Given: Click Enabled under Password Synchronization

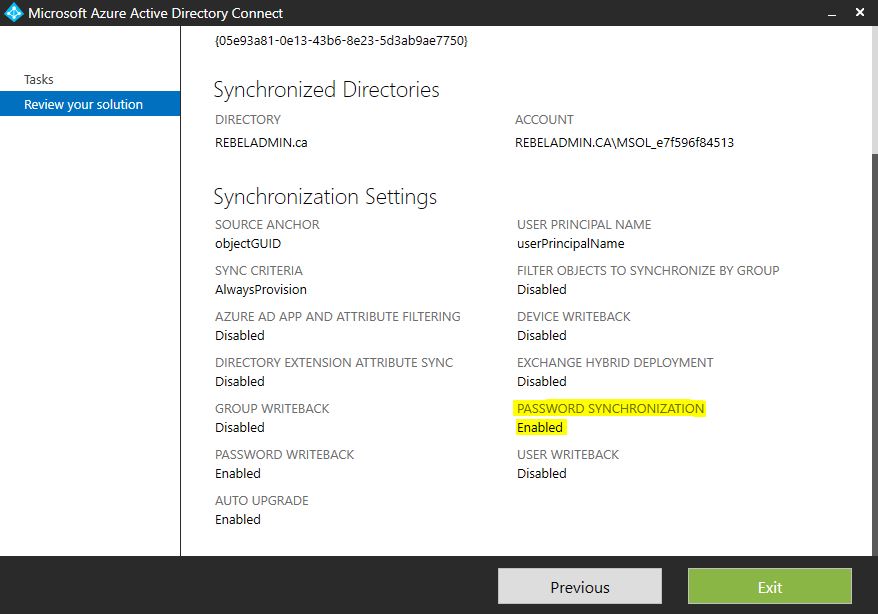Looking at the screenshot, I should click(540, 427).
